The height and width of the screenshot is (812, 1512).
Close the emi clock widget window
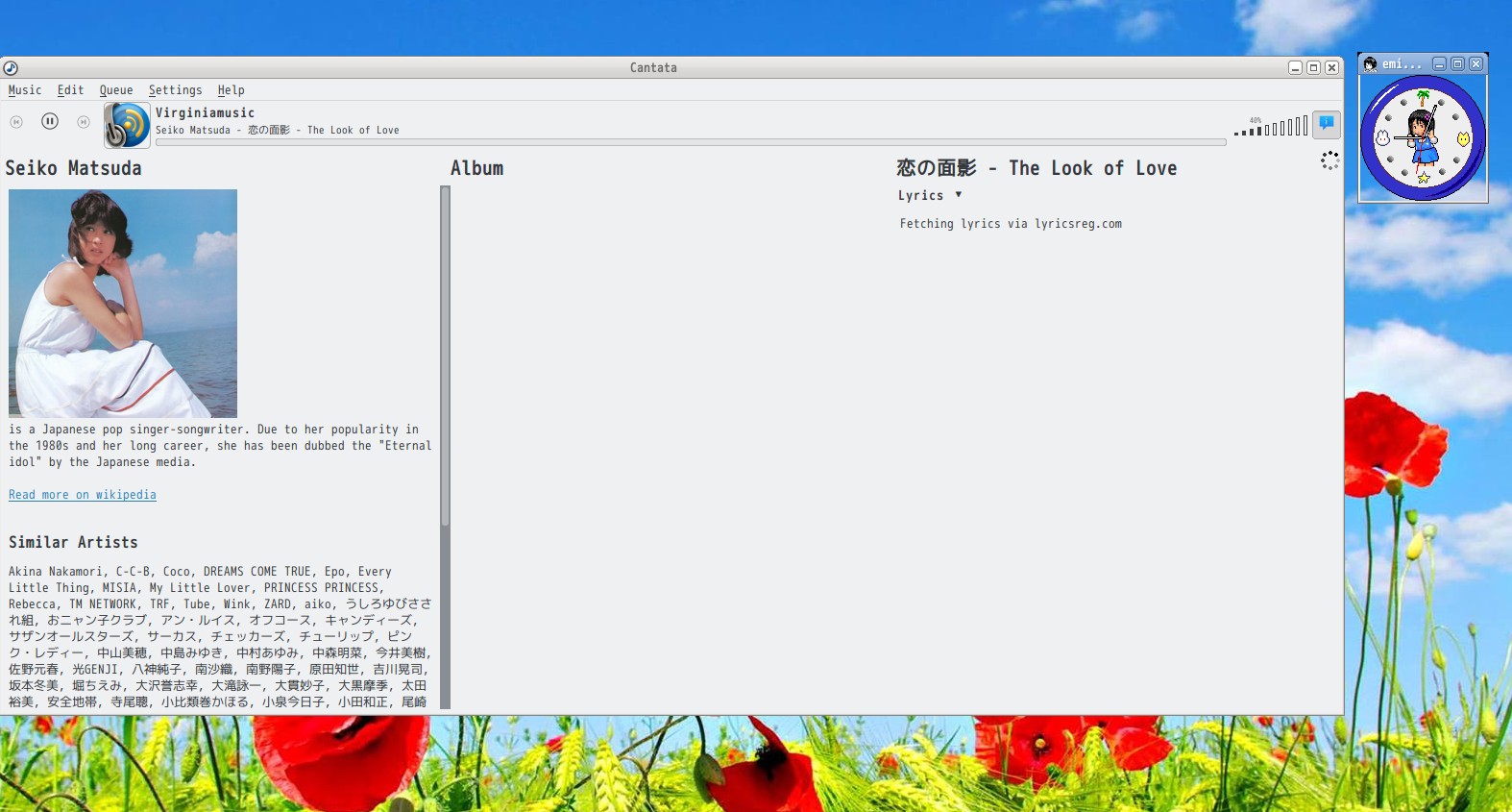(x=1476, y=64)
